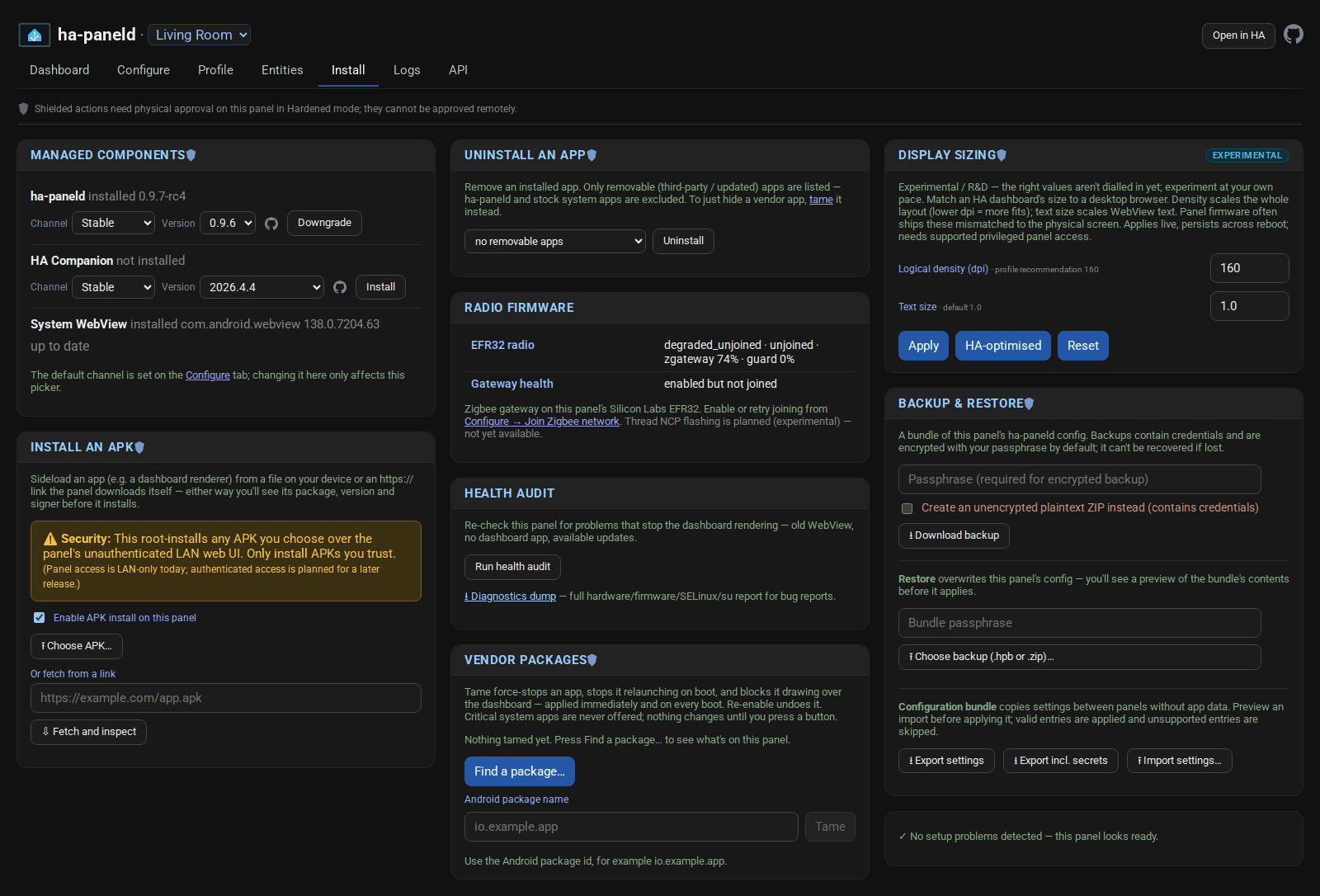Viewport: 1320px width, 896px height.
Task: Click shield icon beside Uninstall an App heading
Action: point(592,155)
